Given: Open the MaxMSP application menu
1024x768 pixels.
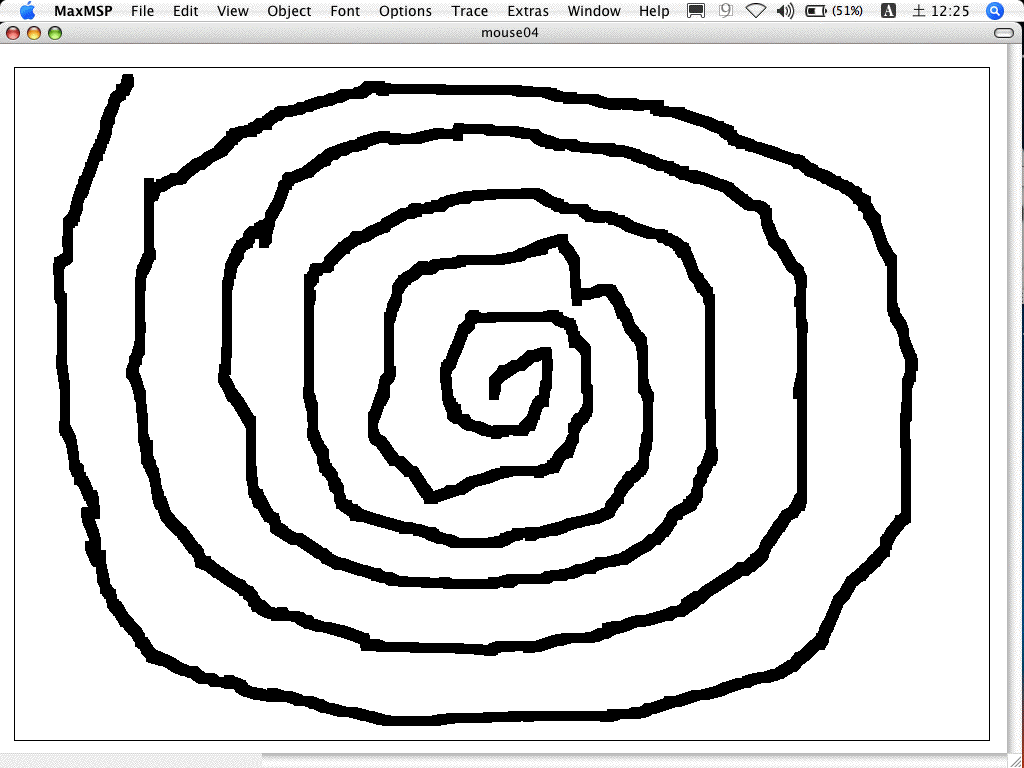Looking at the screenshot, I should [x=83, y=11].
